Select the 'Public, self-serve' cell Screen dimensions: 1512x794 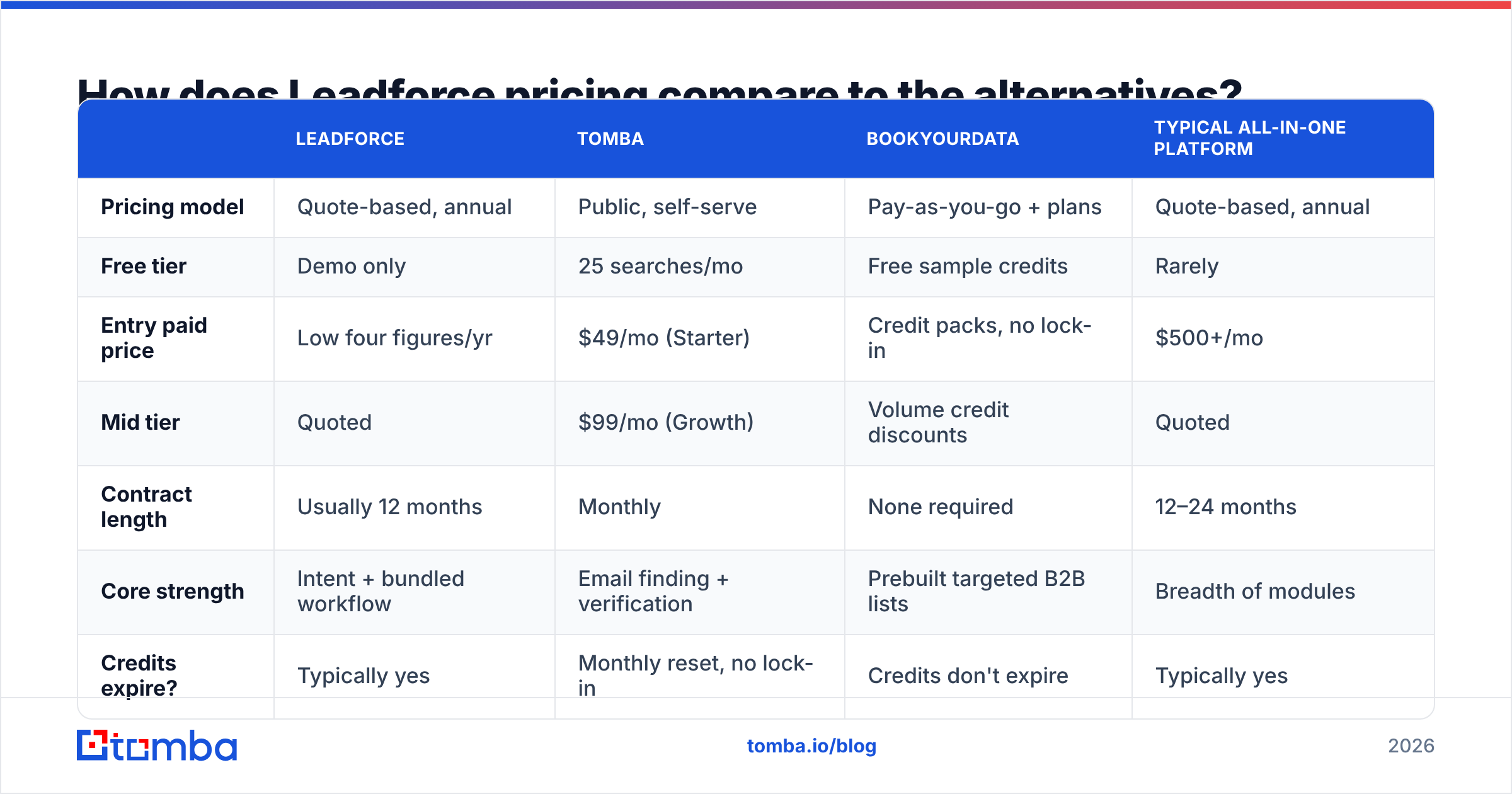click(x=699, y=208)
